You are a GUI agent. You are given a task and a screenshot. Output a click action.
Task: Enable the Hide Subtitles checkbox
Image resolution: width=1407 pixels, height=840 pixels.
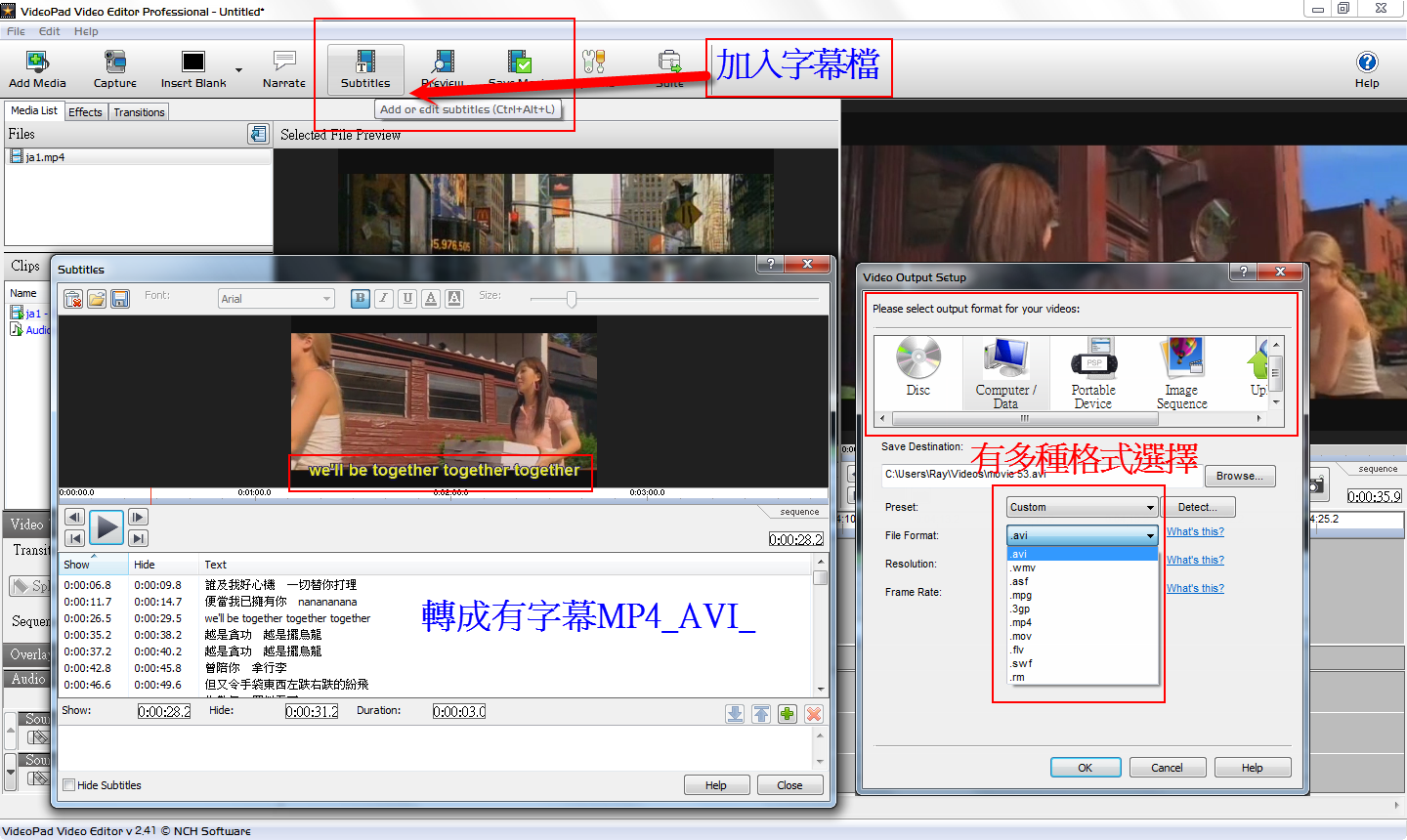[69, 785]
